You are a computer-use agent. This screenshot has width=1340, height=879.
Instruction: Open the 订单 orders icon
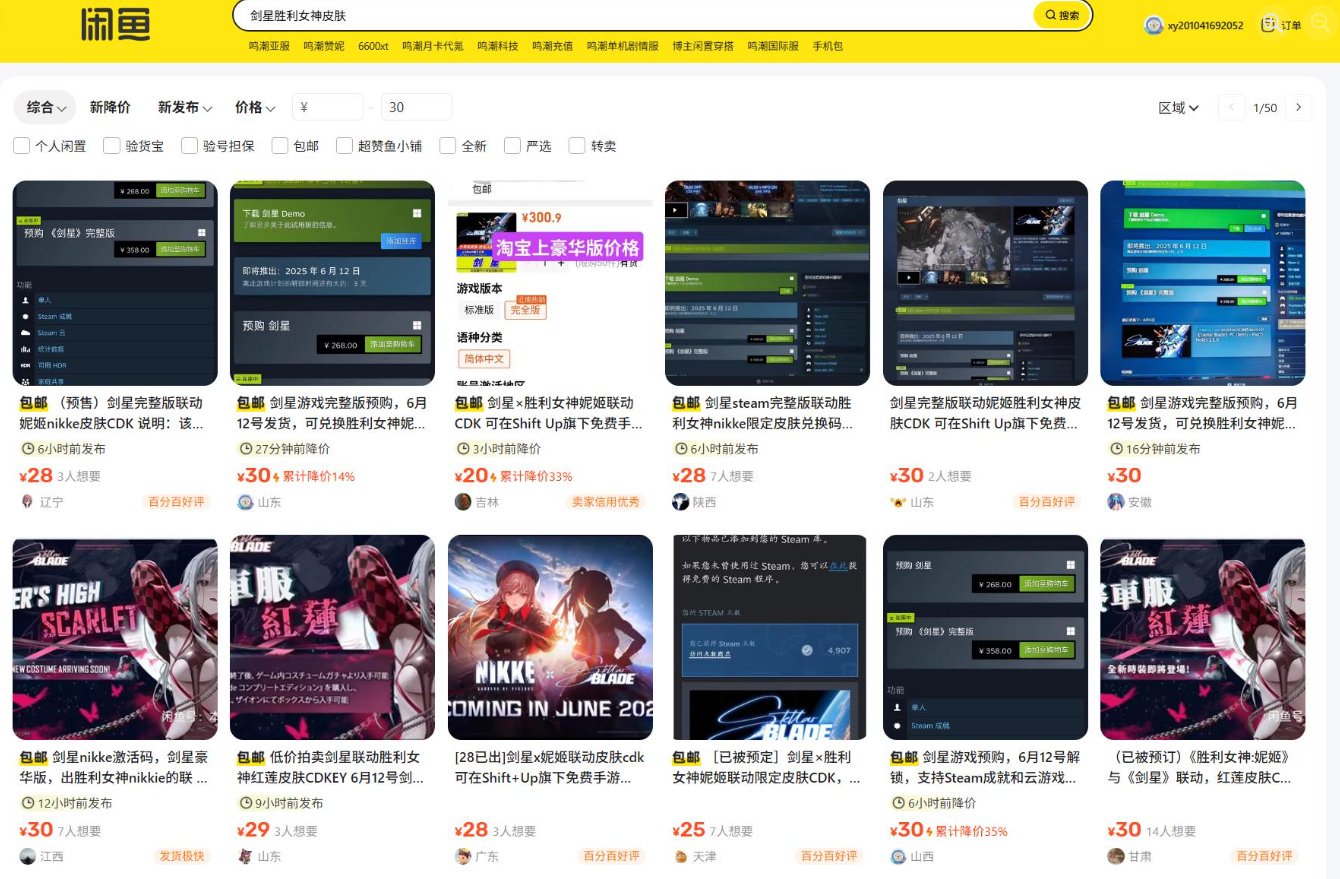pyautogui.click(x=1270, y=24)
